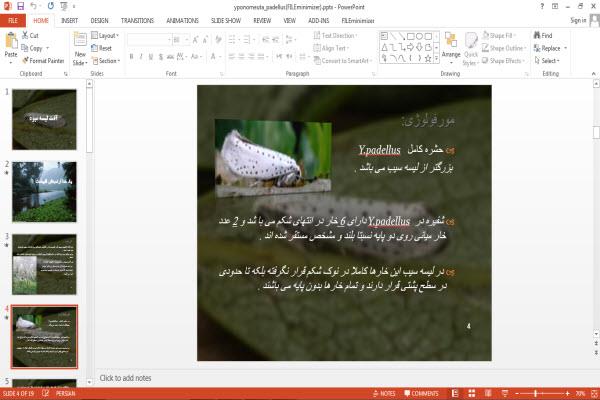Switch to the DESIGN tab
Screen dimensions: 600x400
[x=99, y=20]
